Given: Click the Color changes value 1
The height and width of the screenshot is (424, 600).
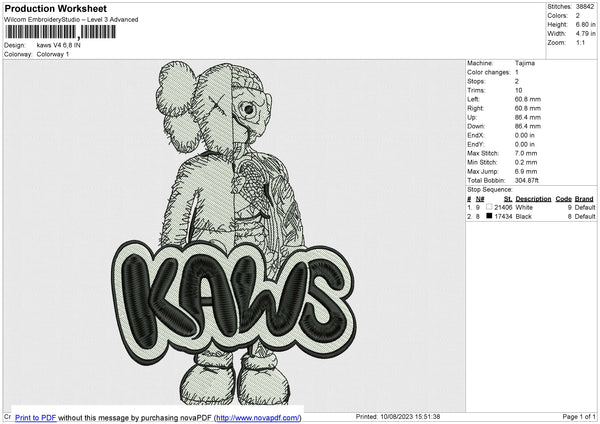Looking at the screenshot, I should [x=517, y=72].
